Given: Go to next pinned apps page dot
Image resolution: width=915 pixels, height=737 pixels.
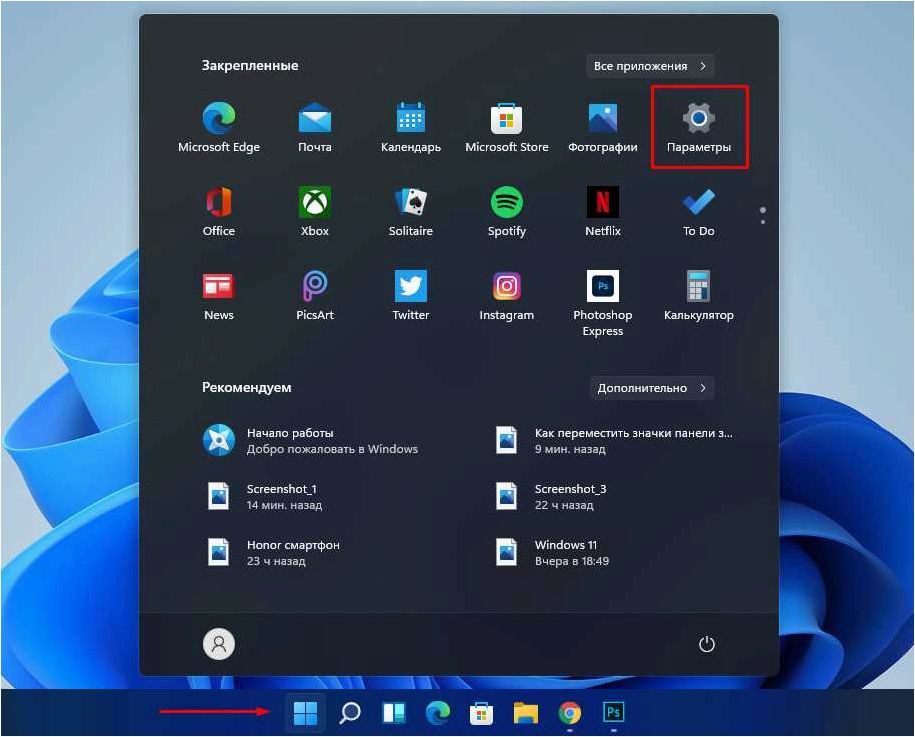Looking at the screenshot, I should [x=763, y=222].
